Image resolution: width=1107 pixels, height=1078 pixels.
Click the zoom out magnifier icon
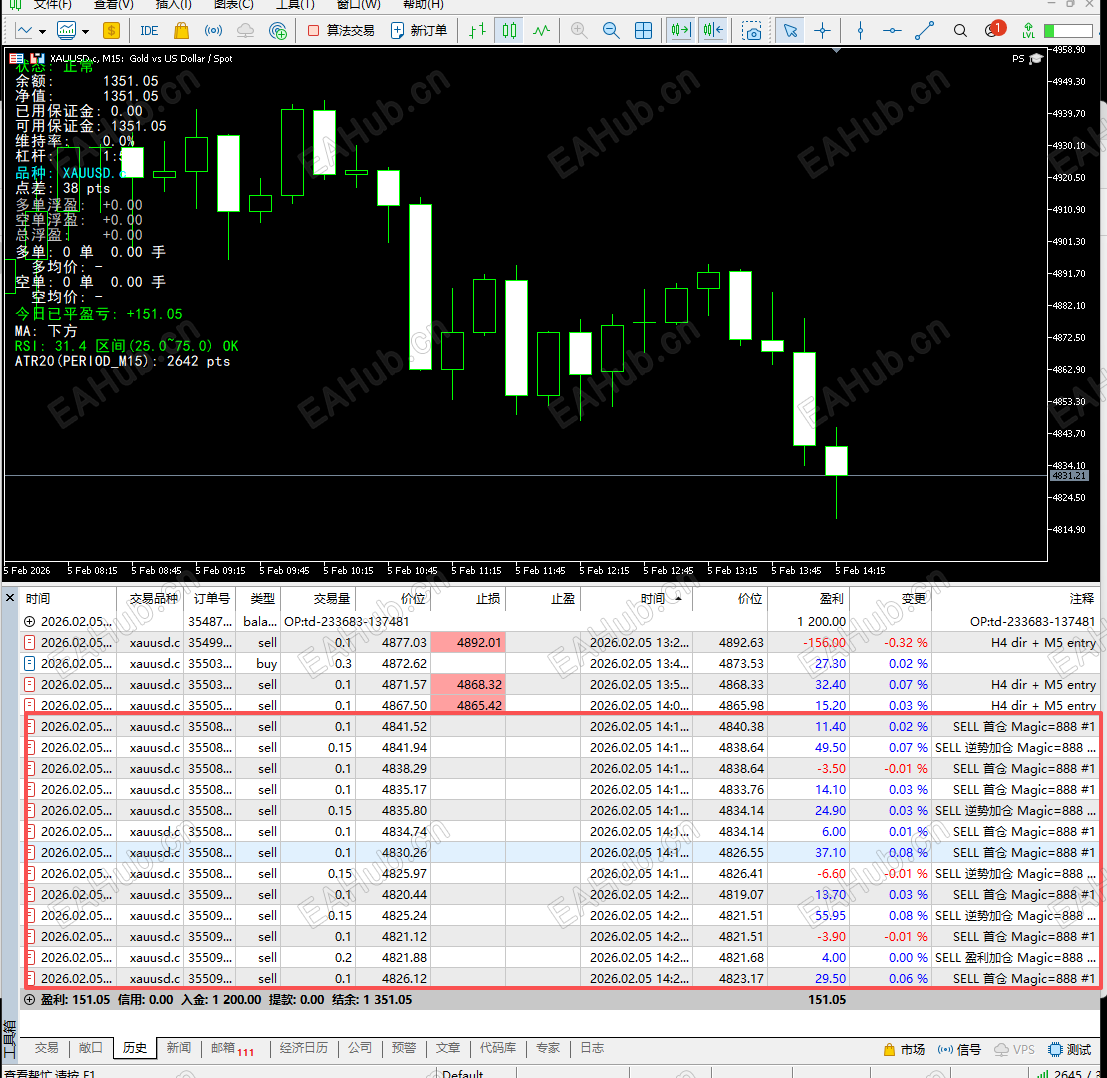[611, 30]
